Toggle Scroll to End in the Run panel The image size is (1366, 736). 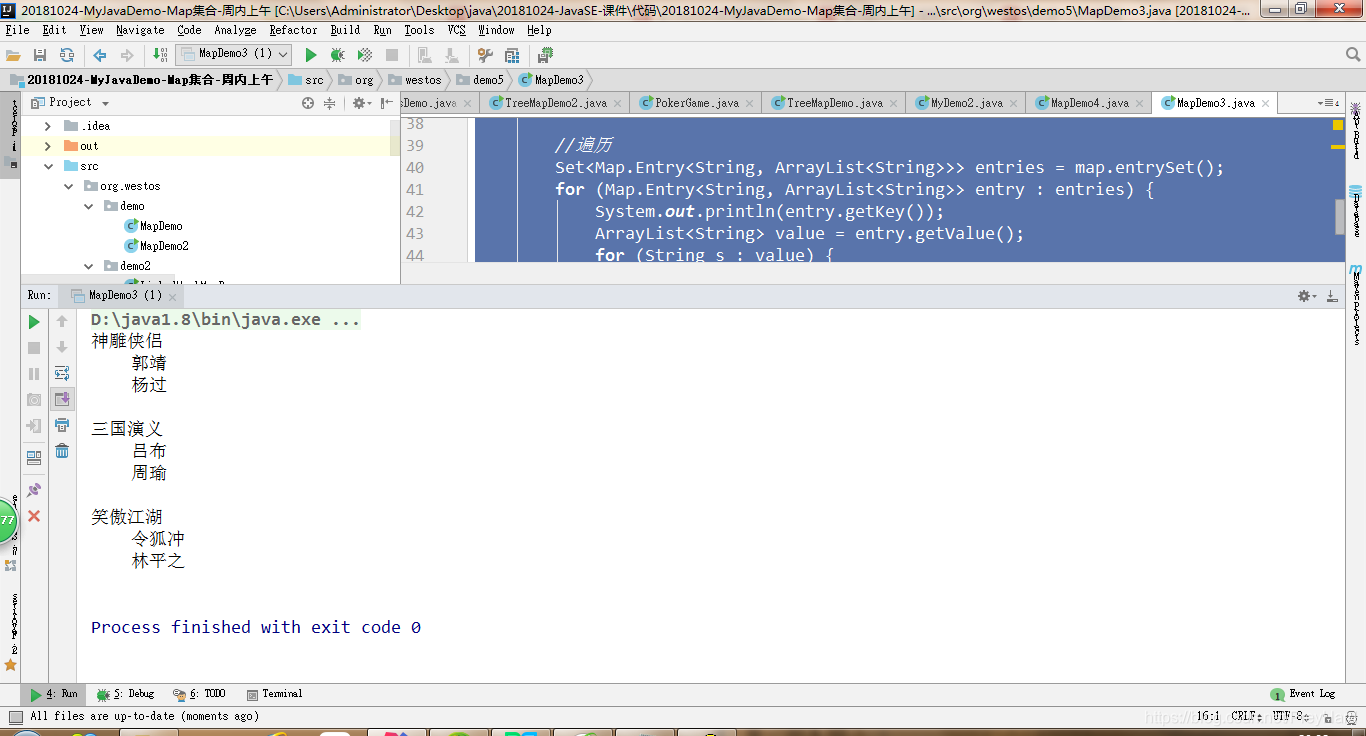(62, 399)
